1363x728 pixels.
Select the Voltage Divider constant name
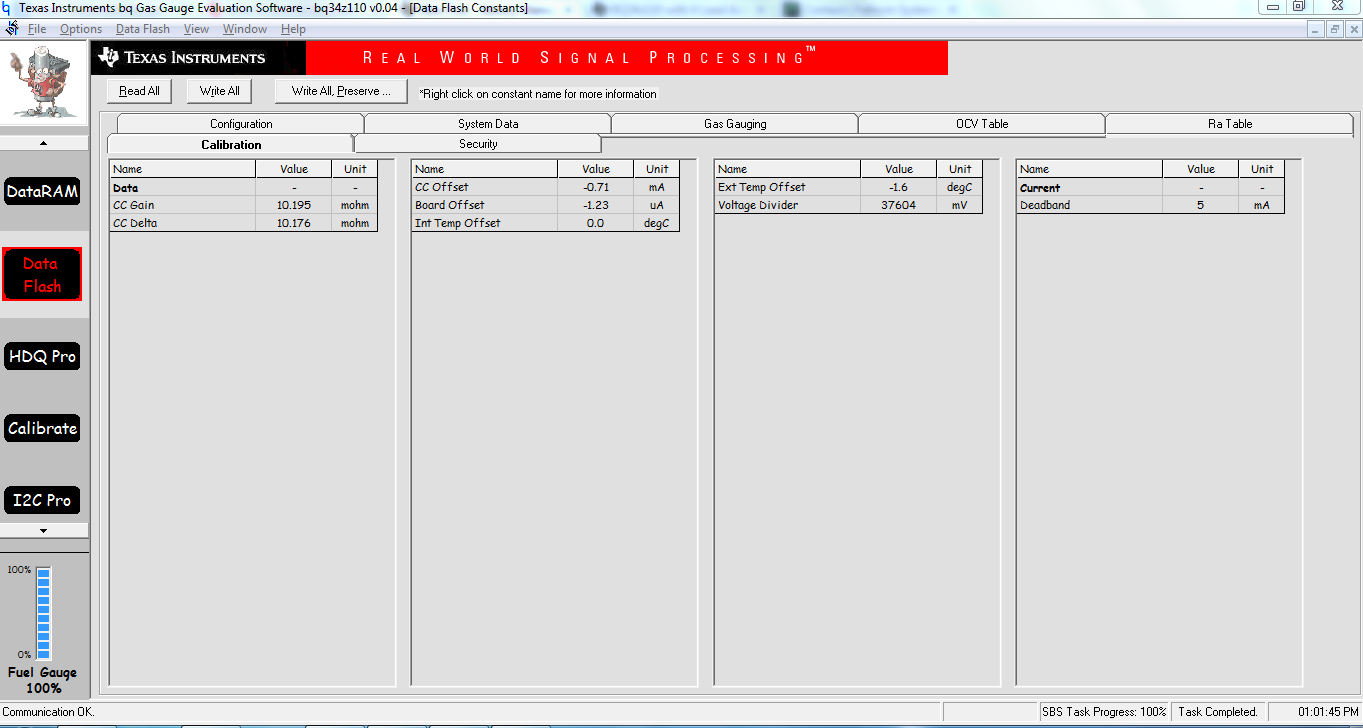coord(788,205)
